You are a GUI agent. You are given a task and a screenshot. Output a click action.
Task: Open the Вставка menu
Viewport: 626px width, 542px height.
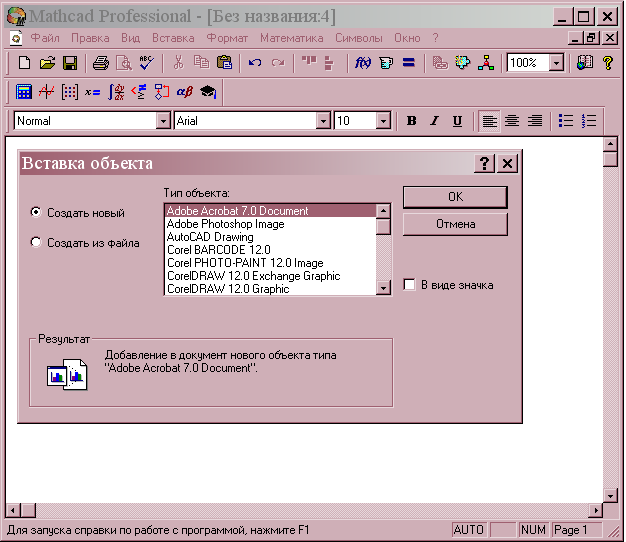click(173, 38)
